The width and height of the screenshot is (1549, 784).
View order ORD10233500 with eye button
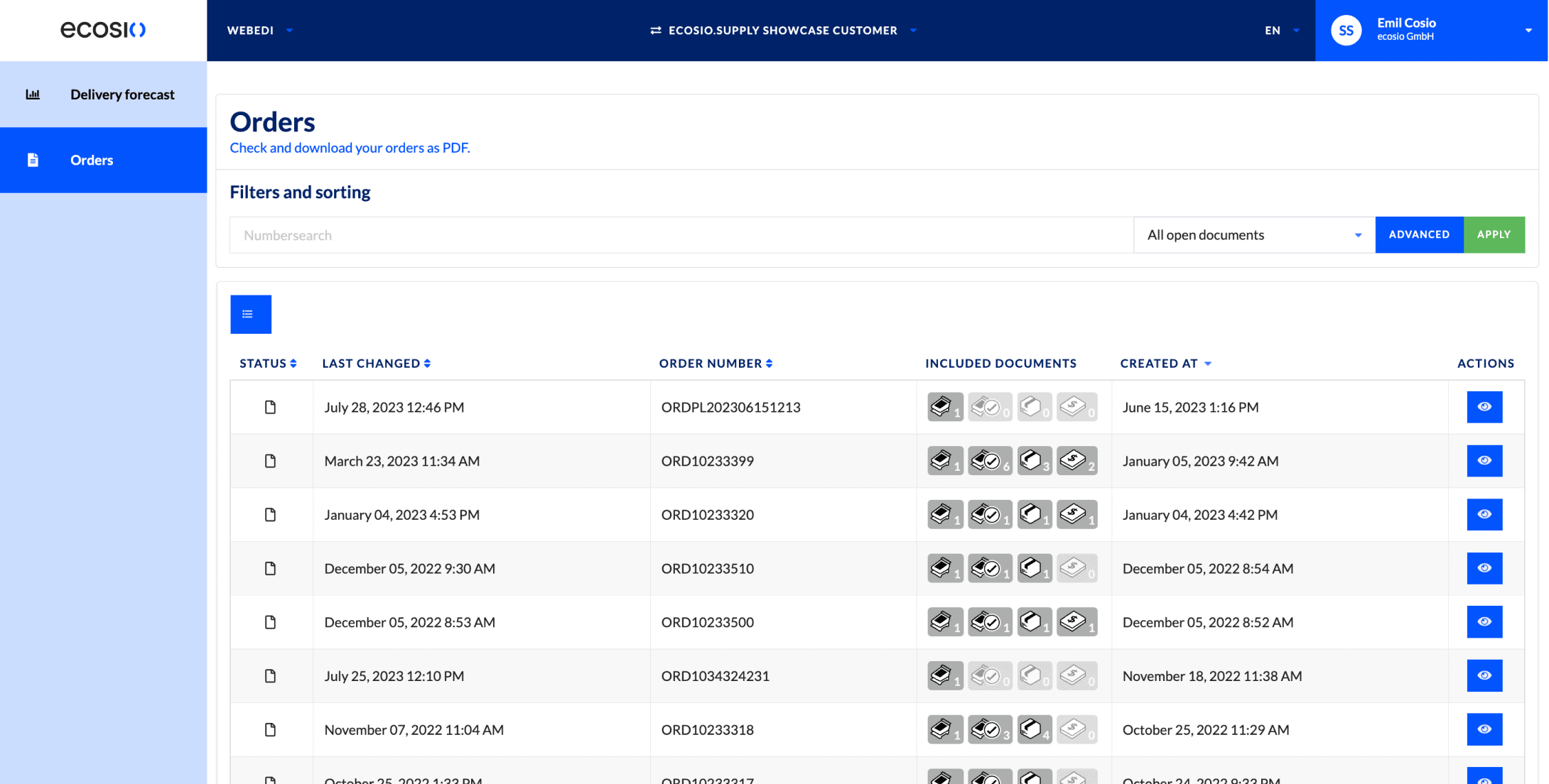[1484, 622]
